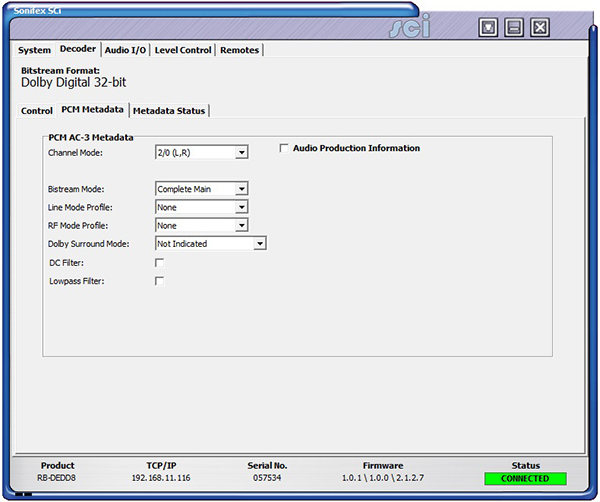The image size is (600, 502).
Task: Switch to the Control sub-tab
Action: point(37,111)
